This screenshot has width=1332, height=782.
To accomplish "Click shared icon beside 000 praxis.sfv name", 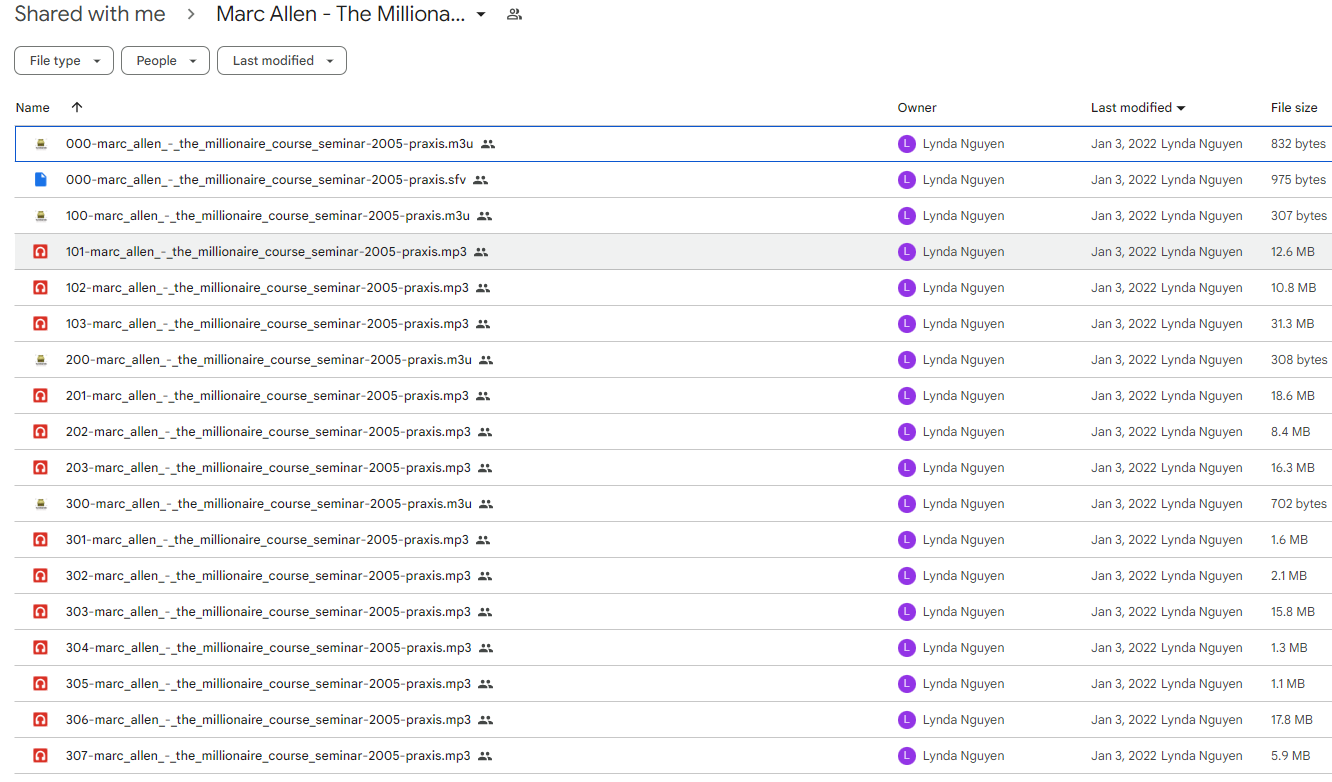I will (x=480, y=180).
